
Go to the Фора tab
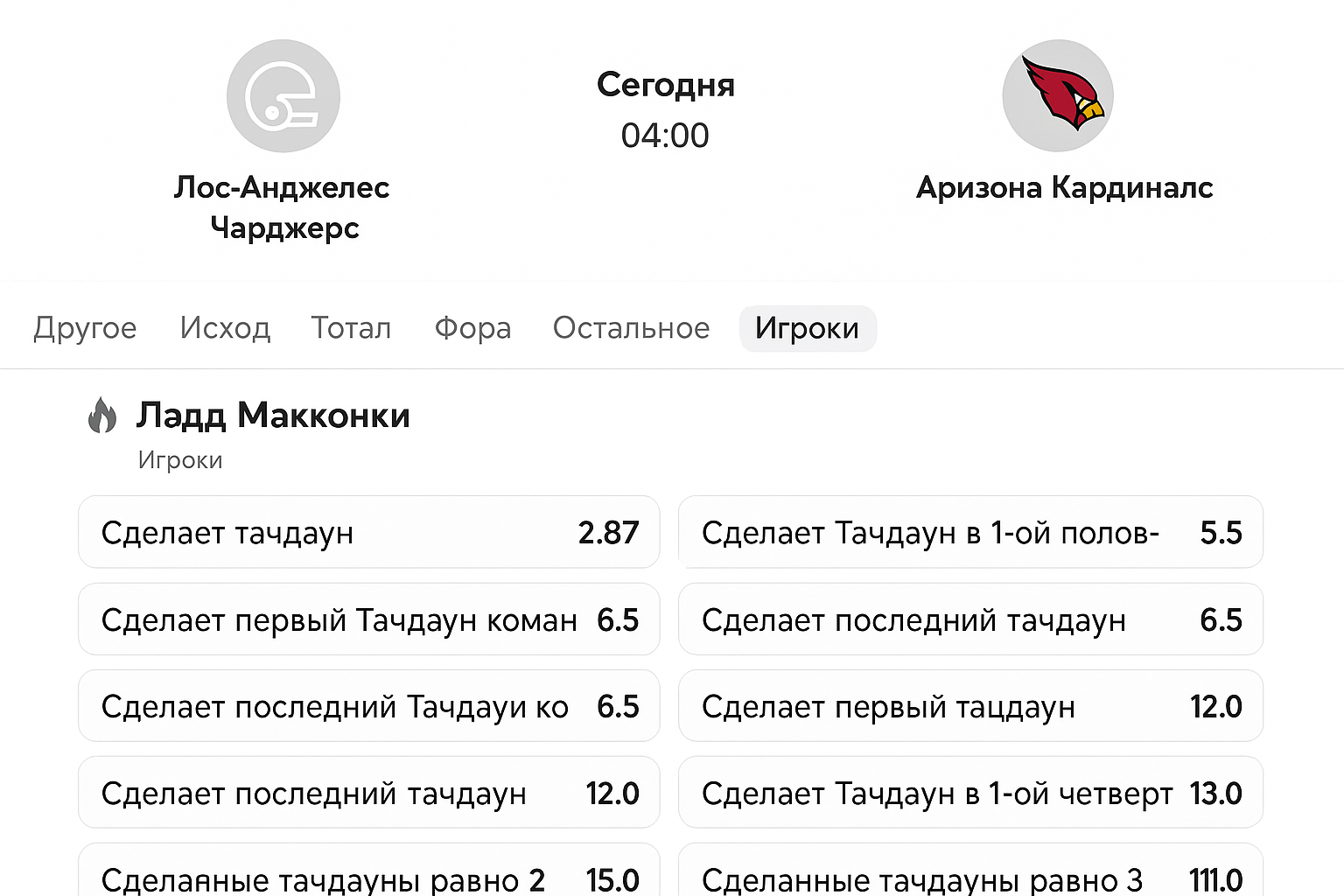tap(472, 328)
